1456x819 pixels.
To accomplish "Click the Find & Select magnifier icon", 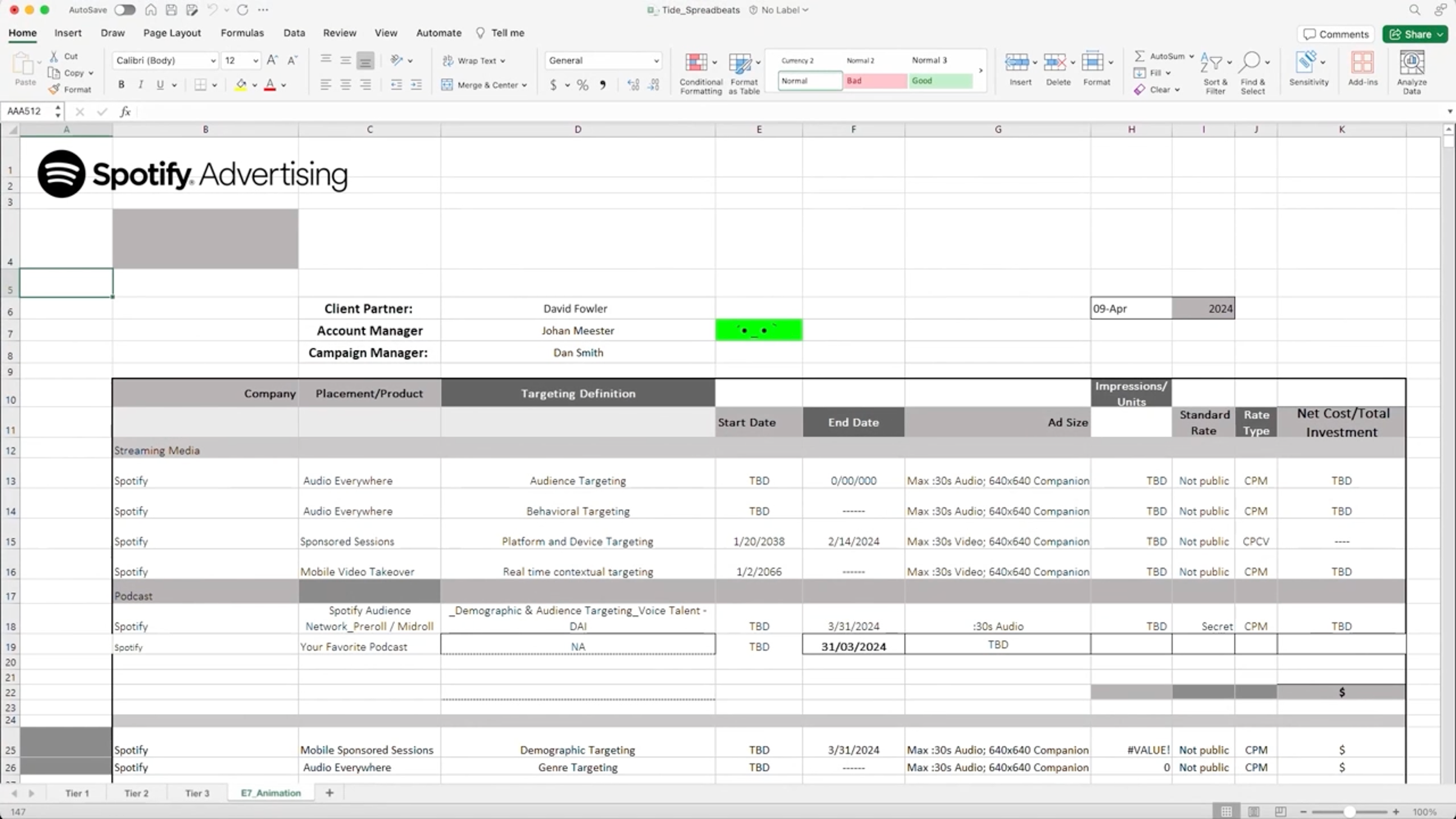I will pyautogui.click(x=1250, y=62).
